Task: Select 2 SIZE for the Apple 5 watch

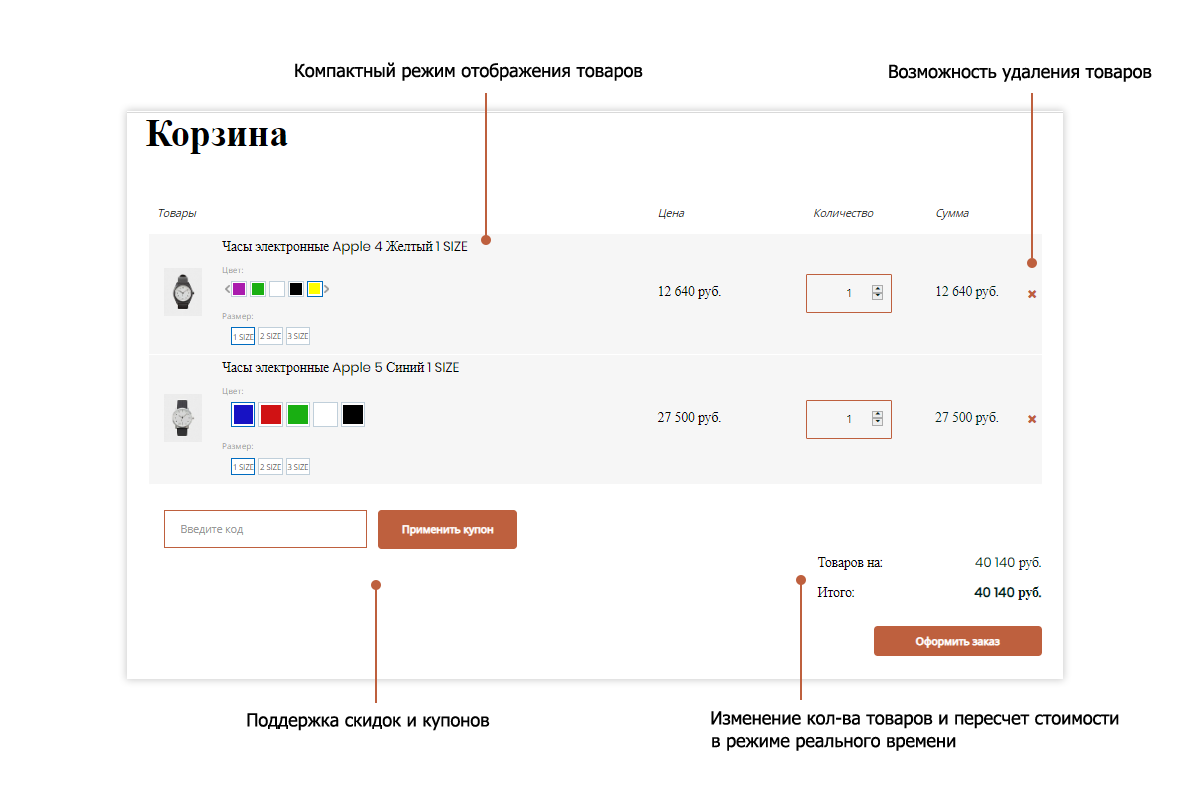Action: click(270, 466)
